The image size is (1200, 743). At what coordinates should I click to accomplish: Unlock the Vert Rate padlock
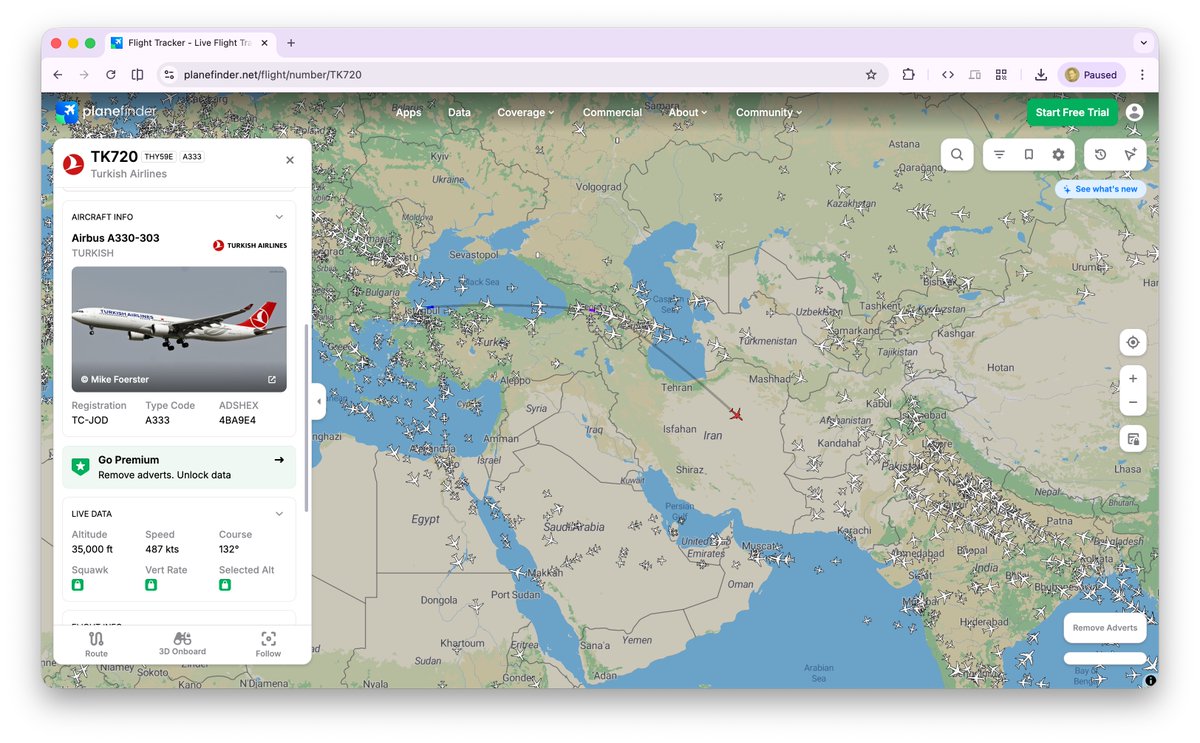(150, 584)
